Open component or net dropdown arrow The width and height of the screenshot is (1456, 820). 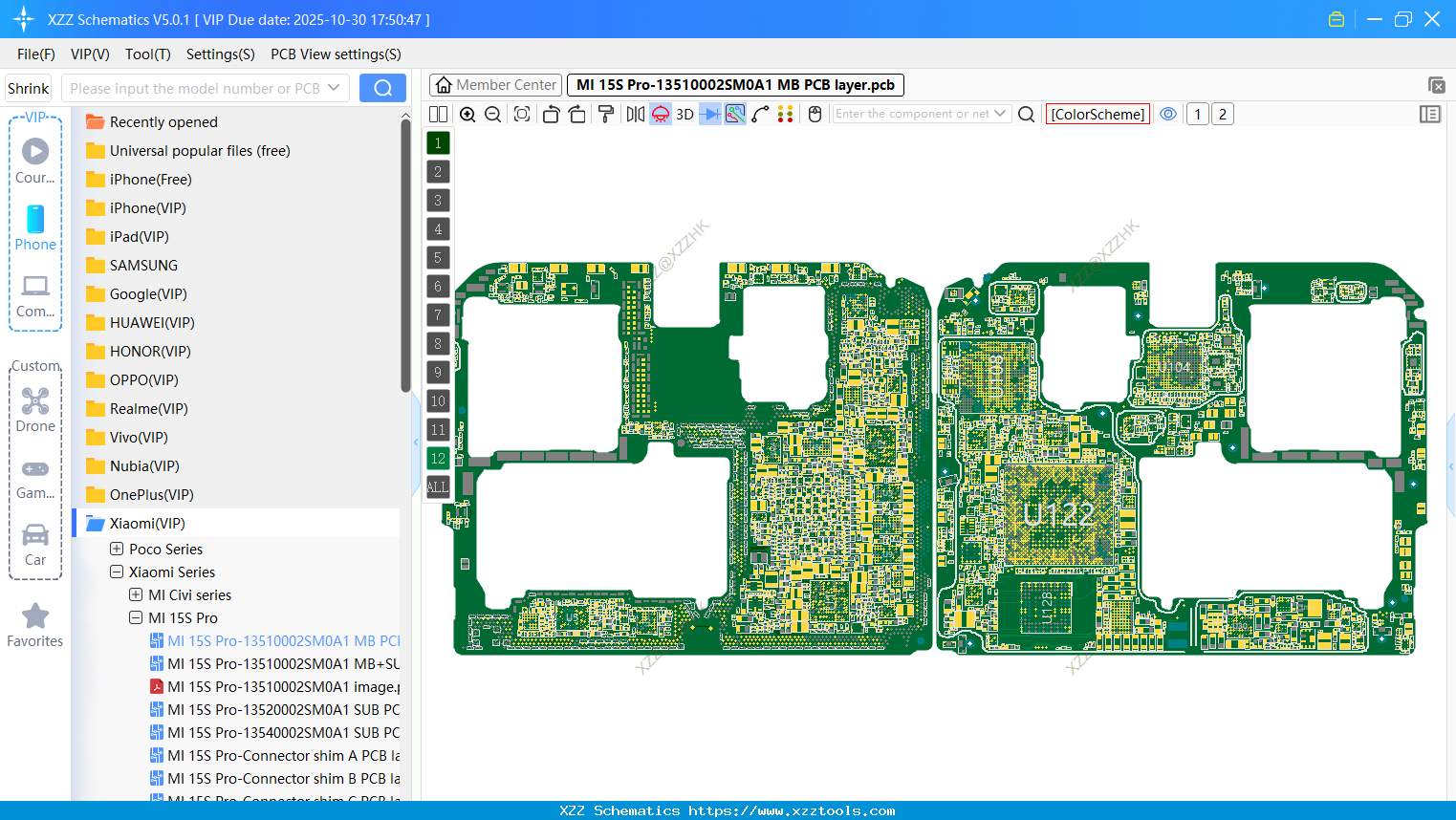click(x=1001, y=114)
